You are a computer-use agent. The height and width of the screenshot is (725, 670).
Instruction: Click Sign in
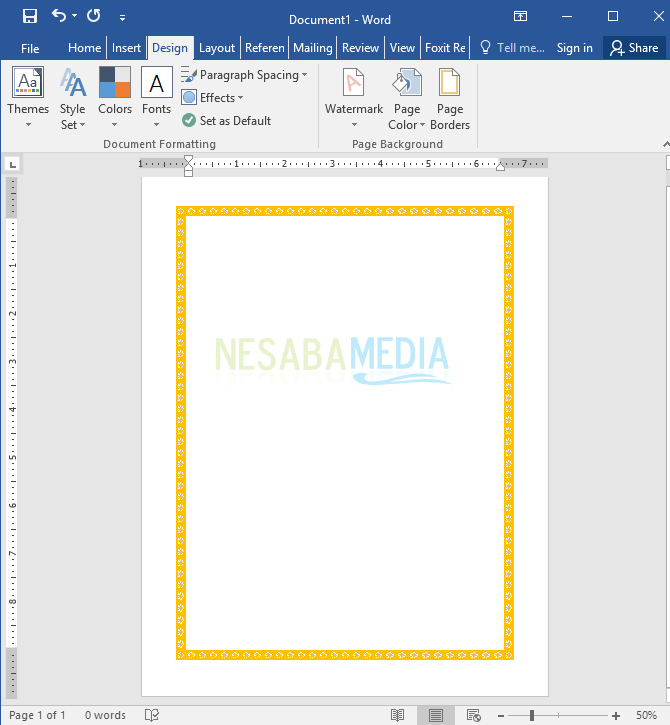tap(574, 48)
